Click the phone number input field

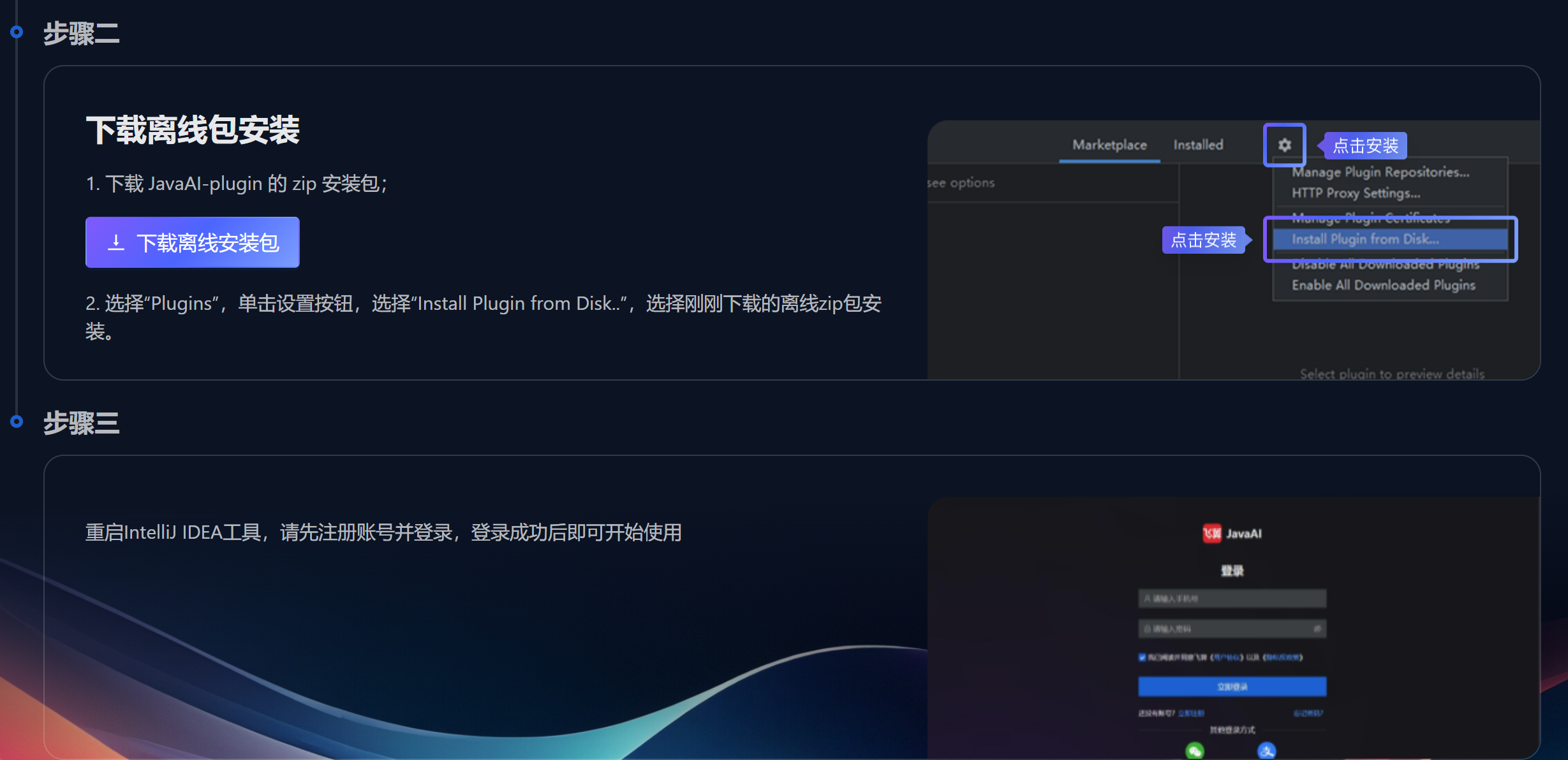click(1232, 598)
